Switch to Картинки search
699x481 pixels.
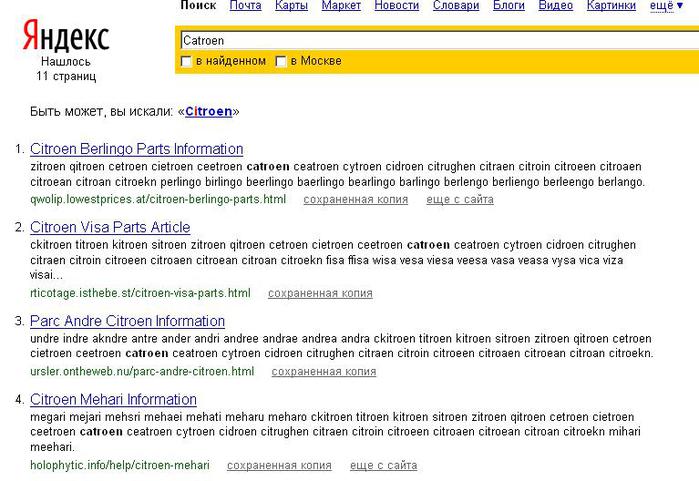pos(611,5)
